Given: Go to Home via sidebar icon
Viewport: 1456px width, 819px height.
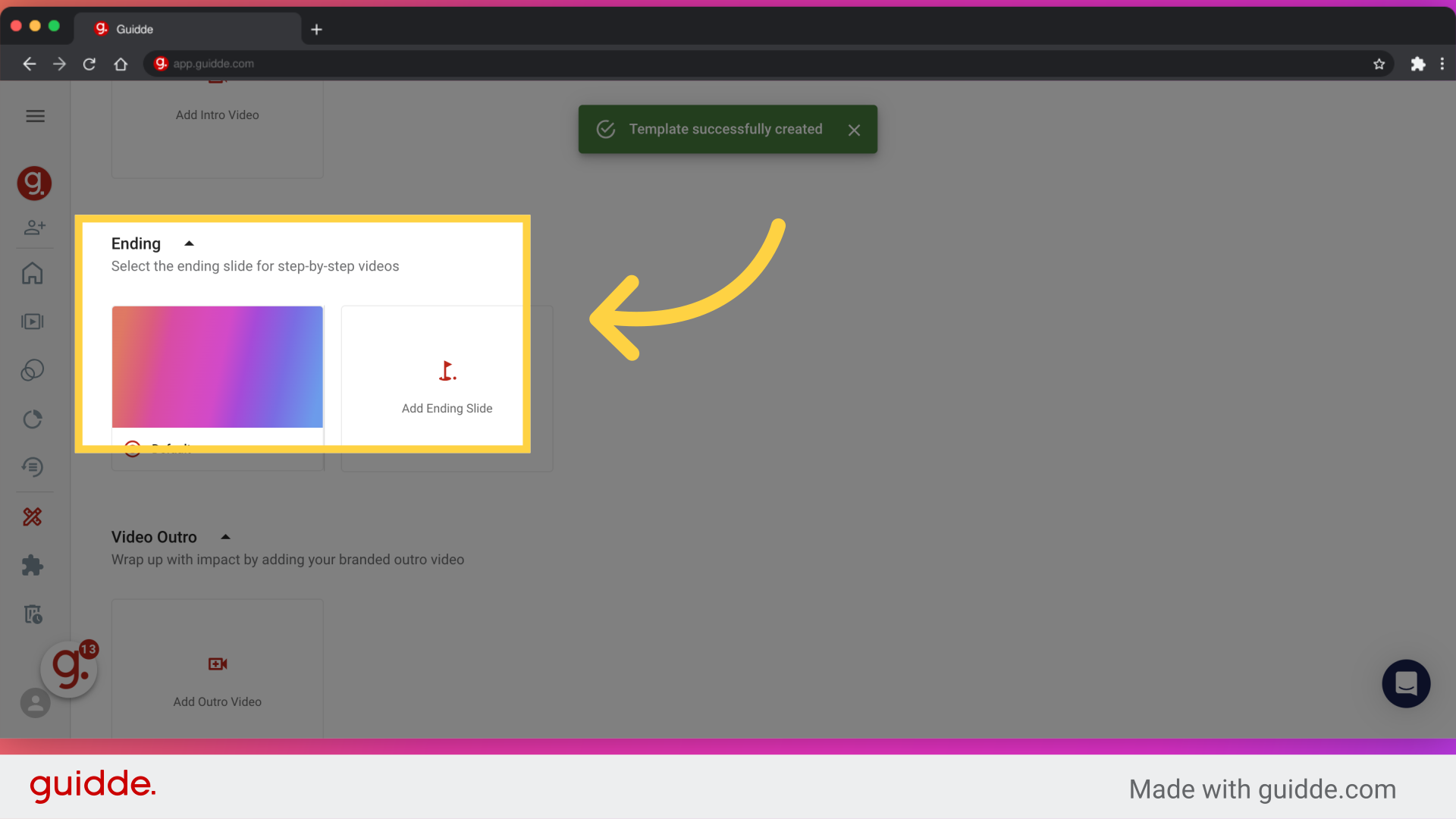Looking at the screenshot, I should [x=33, y=274].
